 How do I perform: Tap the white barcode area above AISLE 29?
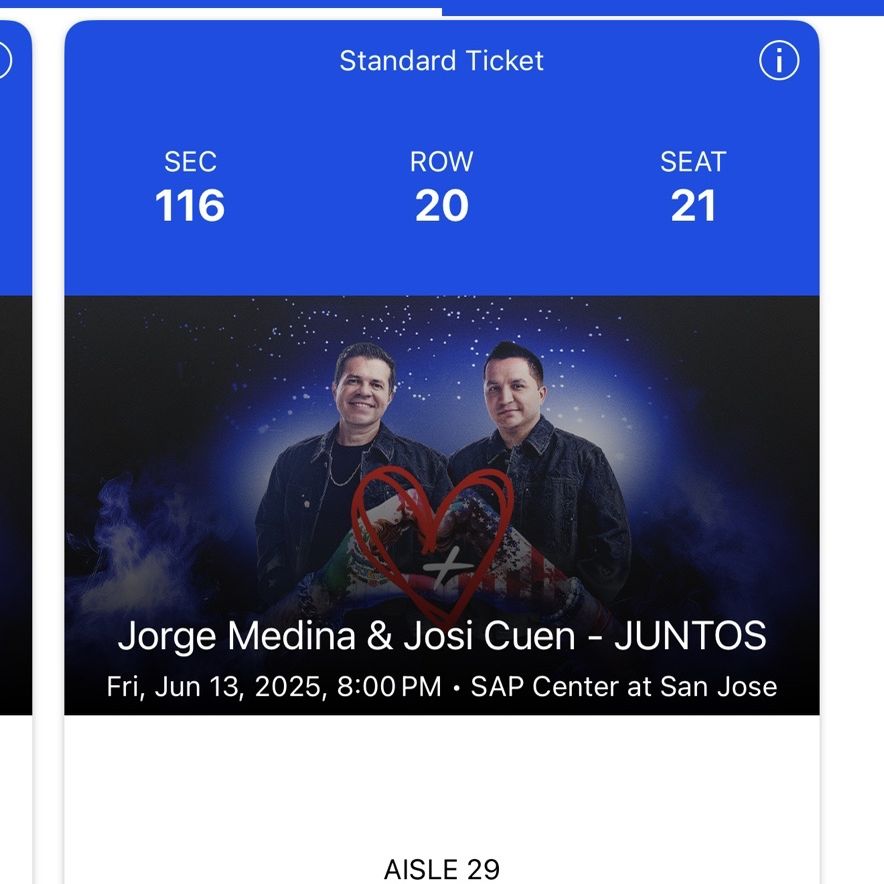pyautogui.click(x=441, y=784)
